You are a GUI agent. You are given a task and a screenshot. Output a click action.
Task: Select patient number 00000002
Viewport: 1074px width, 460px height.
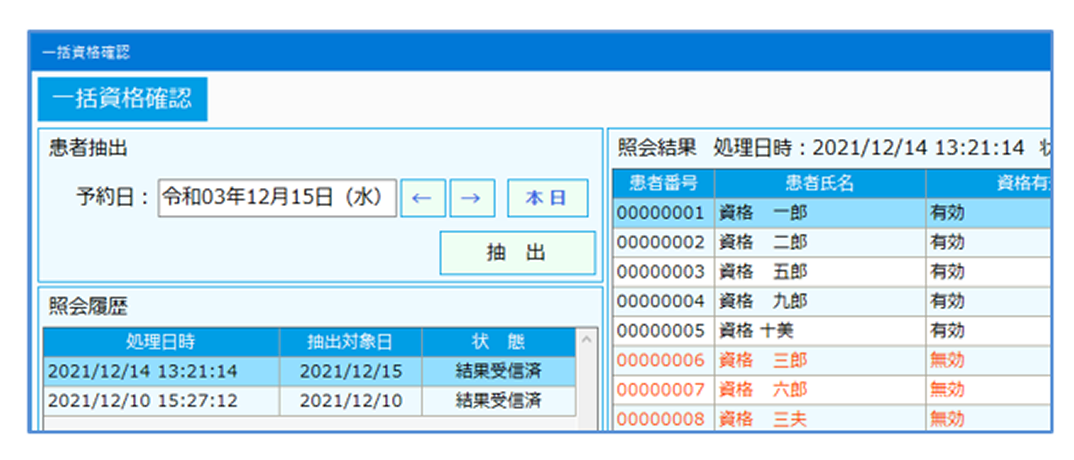pos(664,242)
